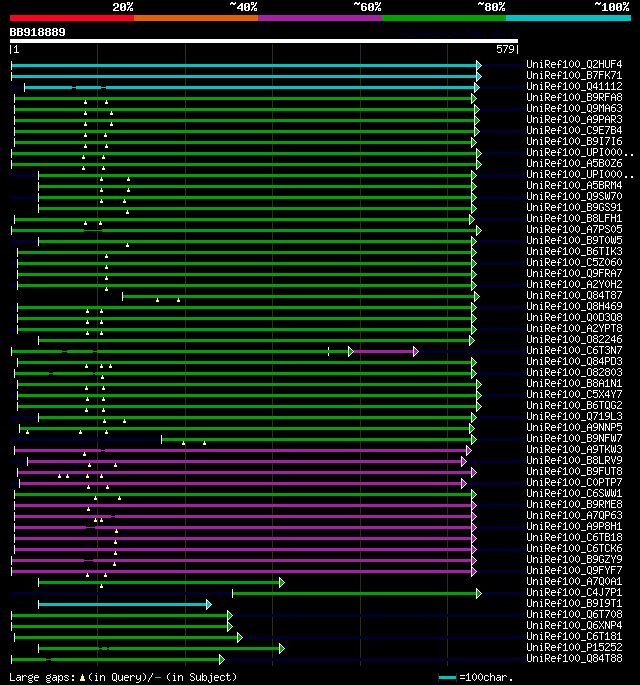Open the UniRef100_B9FUT8 hit
The image size is (640, 685).
click(x=574, y=471)
